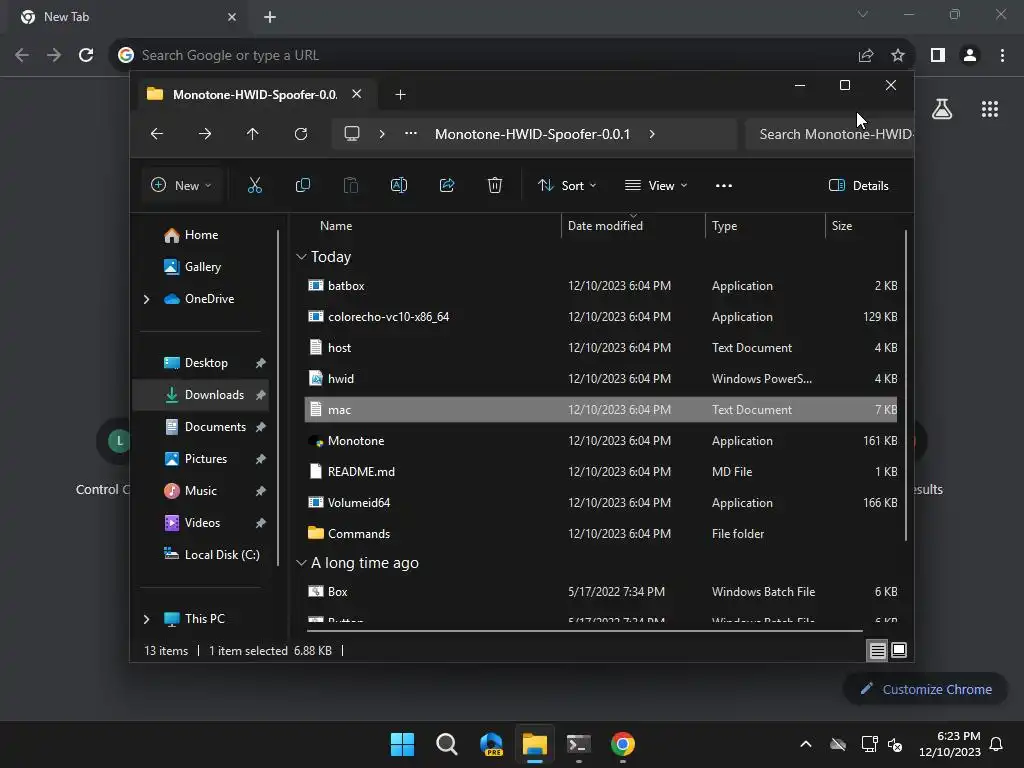
Task: Go back in File Explorer
Action: (157, 134)
